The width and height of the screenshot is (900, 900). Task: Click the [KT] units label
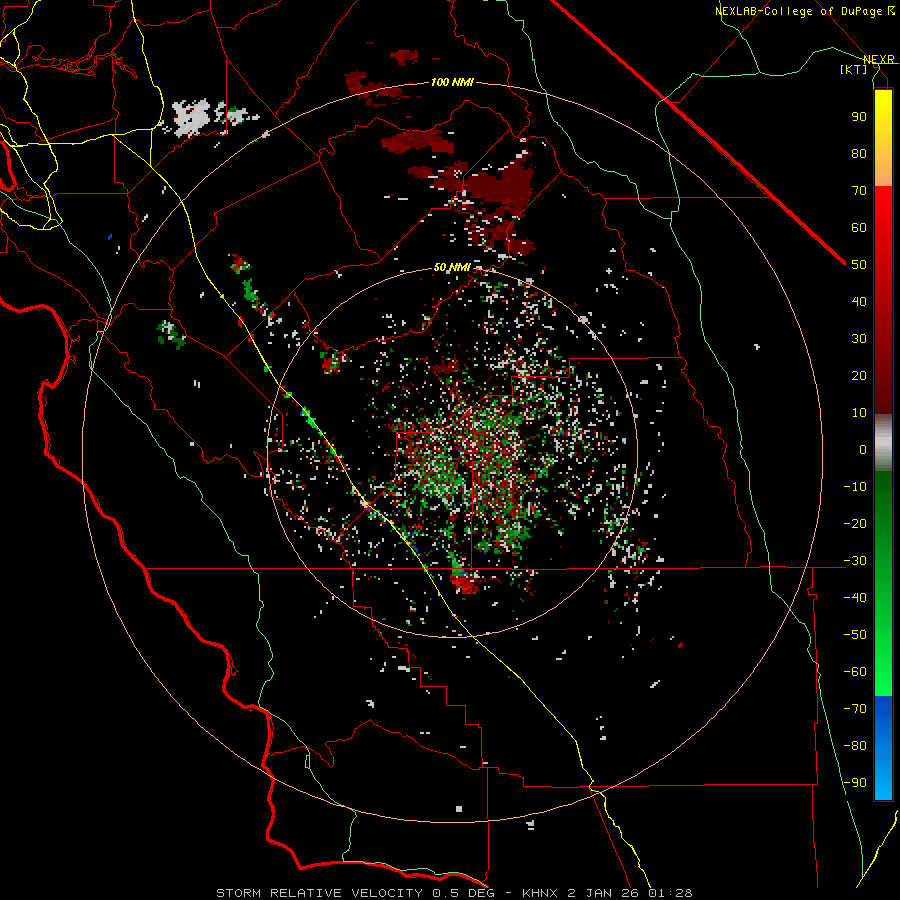(854, 69)
